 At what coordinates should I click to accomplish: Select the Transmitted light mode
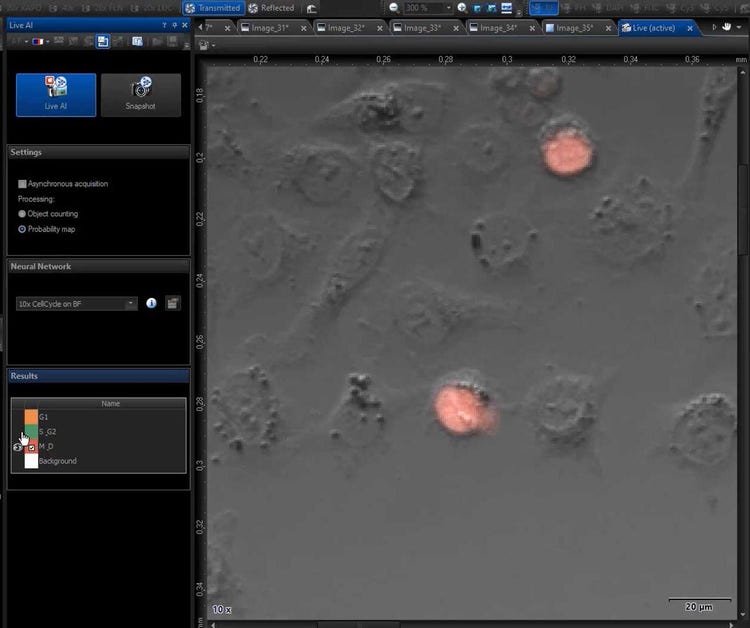(213, 8)
